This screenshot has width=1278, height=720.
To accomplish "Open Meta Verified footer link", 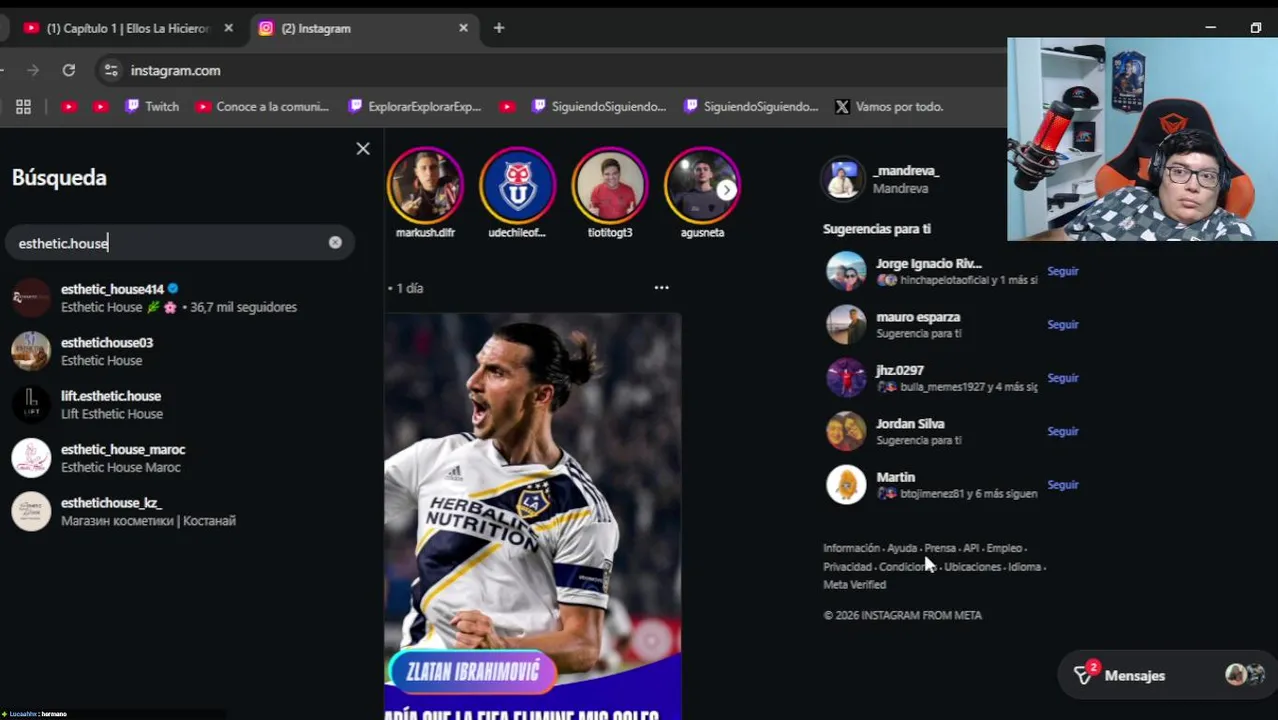I will (854, 585).
